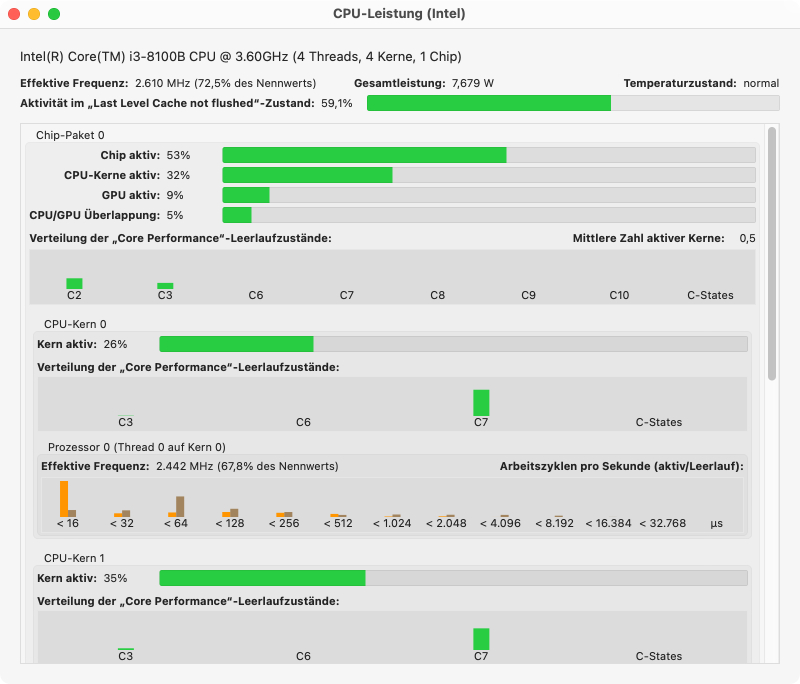The width and height of the screenshot is (800, 684).
Task: Click the vertical scrollbar thumb
Action: click(x=772, y=254)
